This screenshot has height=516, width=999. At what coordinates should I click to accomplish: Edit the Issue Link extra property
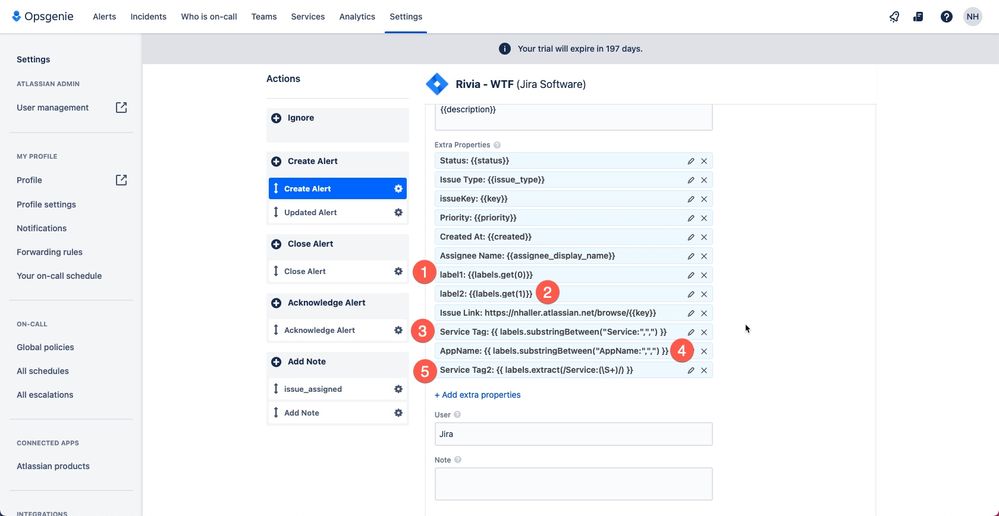click(691, 313)
